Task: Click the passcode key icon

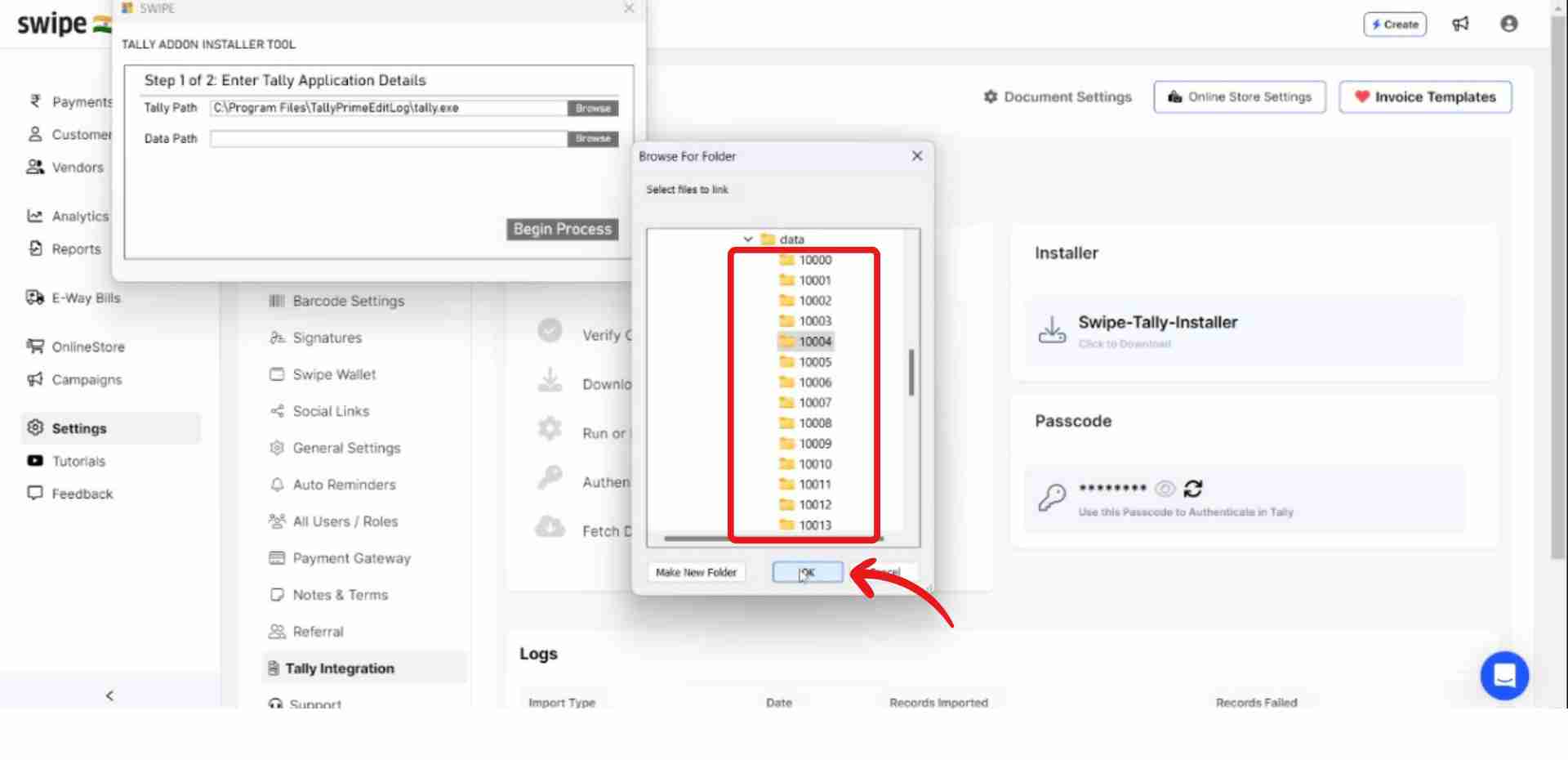Action: [x=1052, y=496]
